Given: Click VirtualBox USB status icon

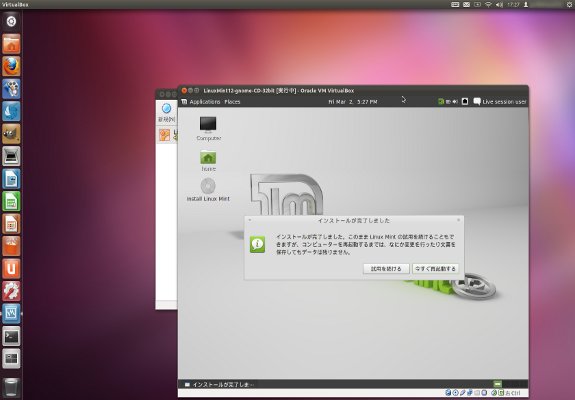Looking at the screenshot, I should tap(463, 393).
